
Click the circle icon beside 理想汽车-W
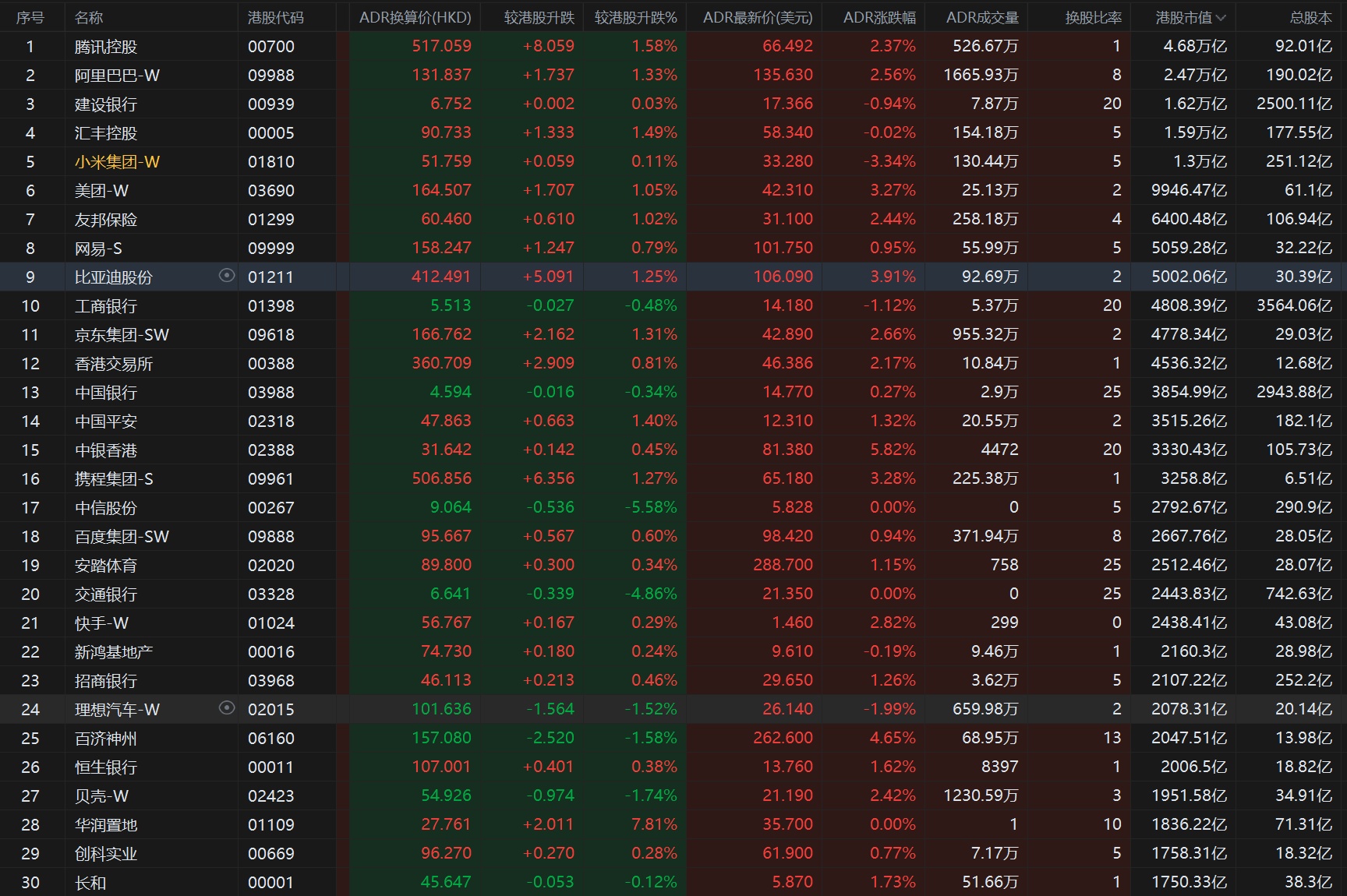point(227,707)
